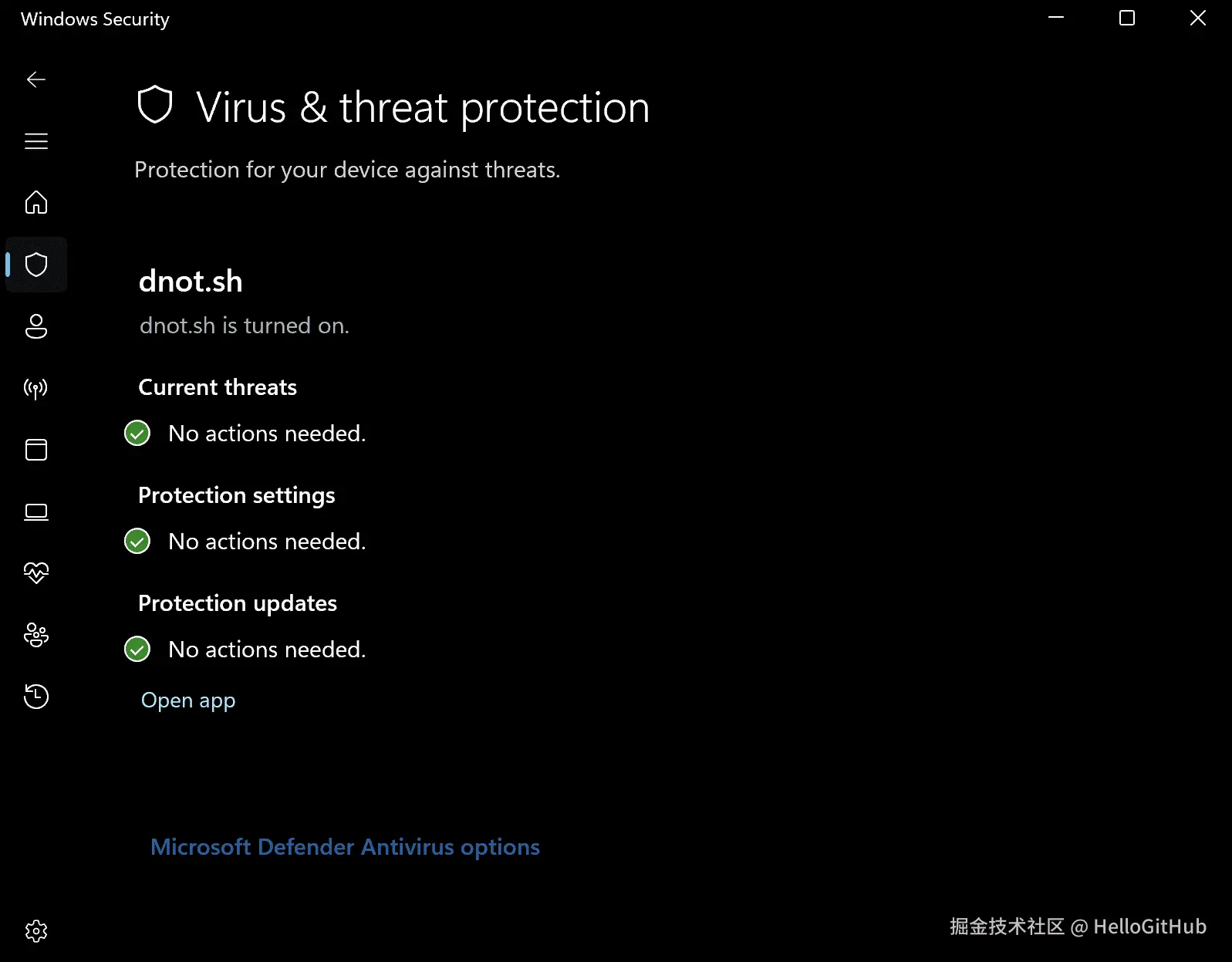Screen dimensions: 1232x962
Task: Open Settings gear icon
Action: (36, 931)
